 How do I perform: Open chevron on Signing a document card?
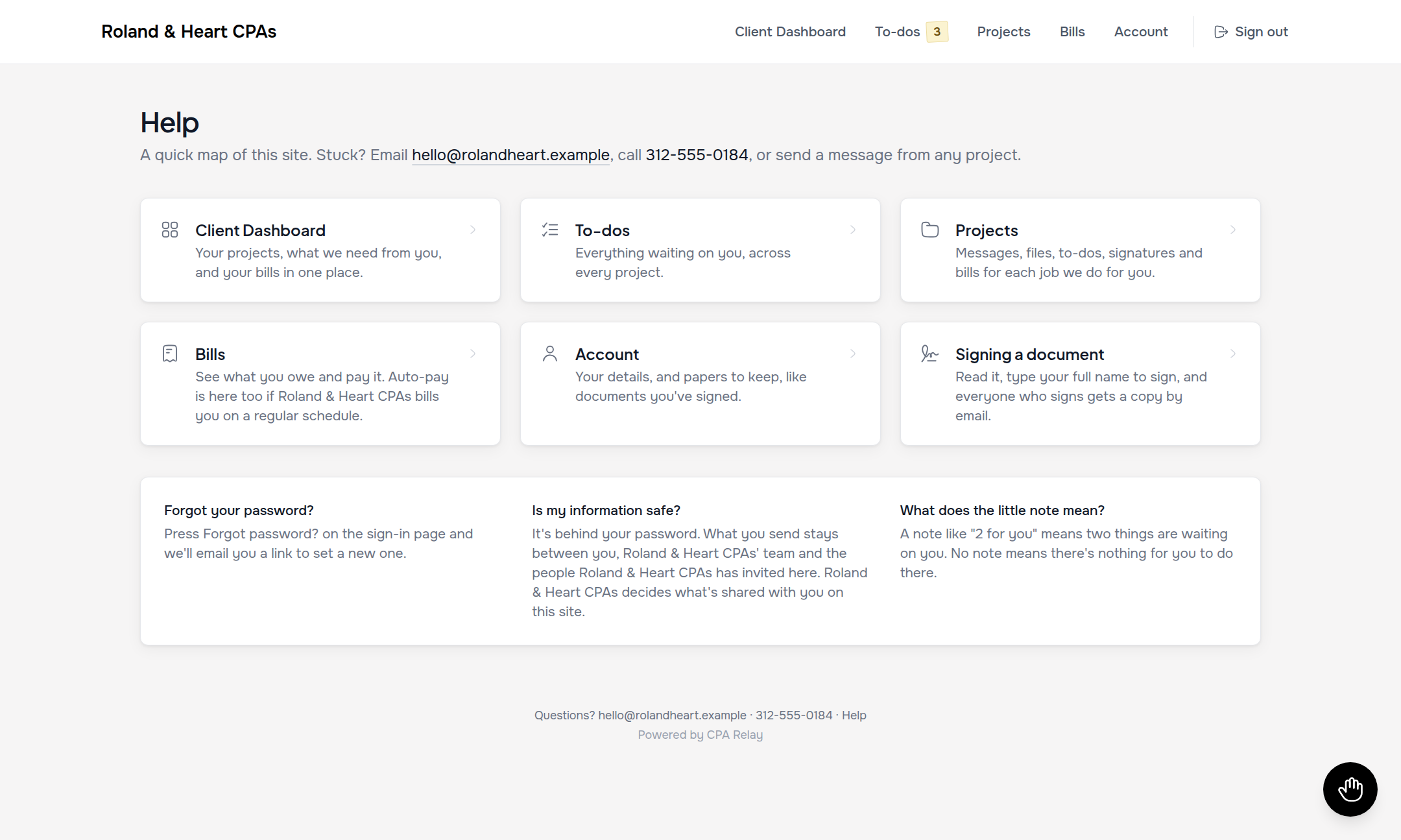pyautogui.click(x=1233, y=354)
